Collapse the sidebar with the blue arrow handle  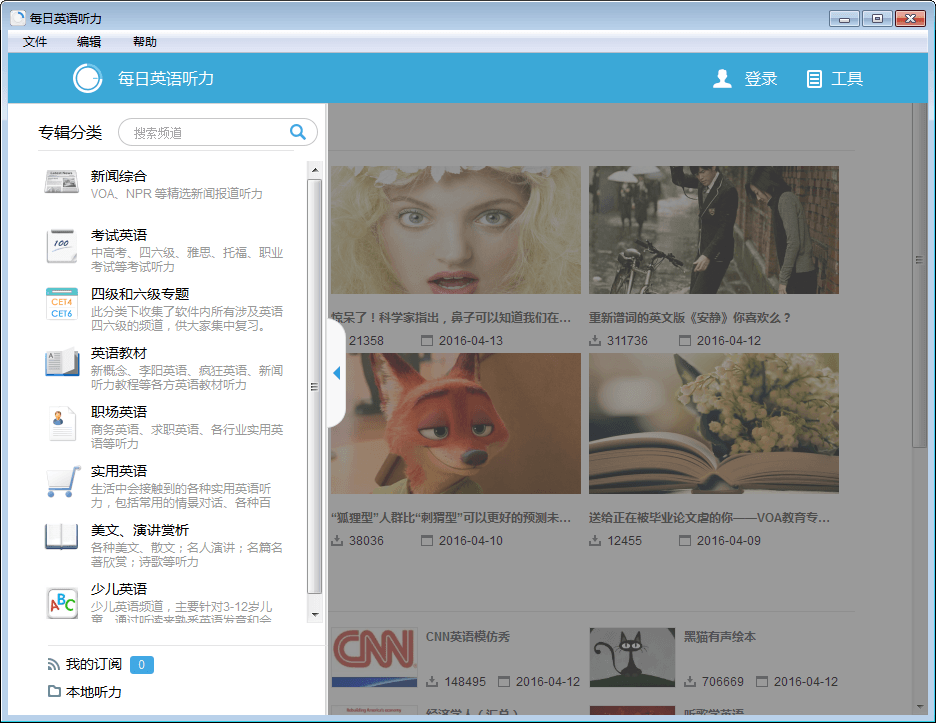336,373
